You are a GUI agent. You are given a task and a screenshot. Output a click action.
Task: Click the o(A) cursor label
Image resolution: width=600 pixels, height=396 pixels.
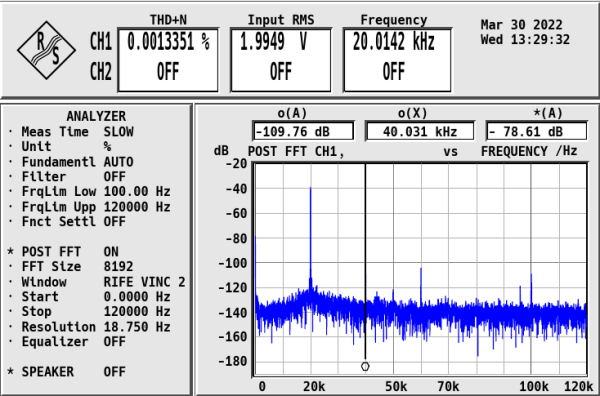coord(292,113)
